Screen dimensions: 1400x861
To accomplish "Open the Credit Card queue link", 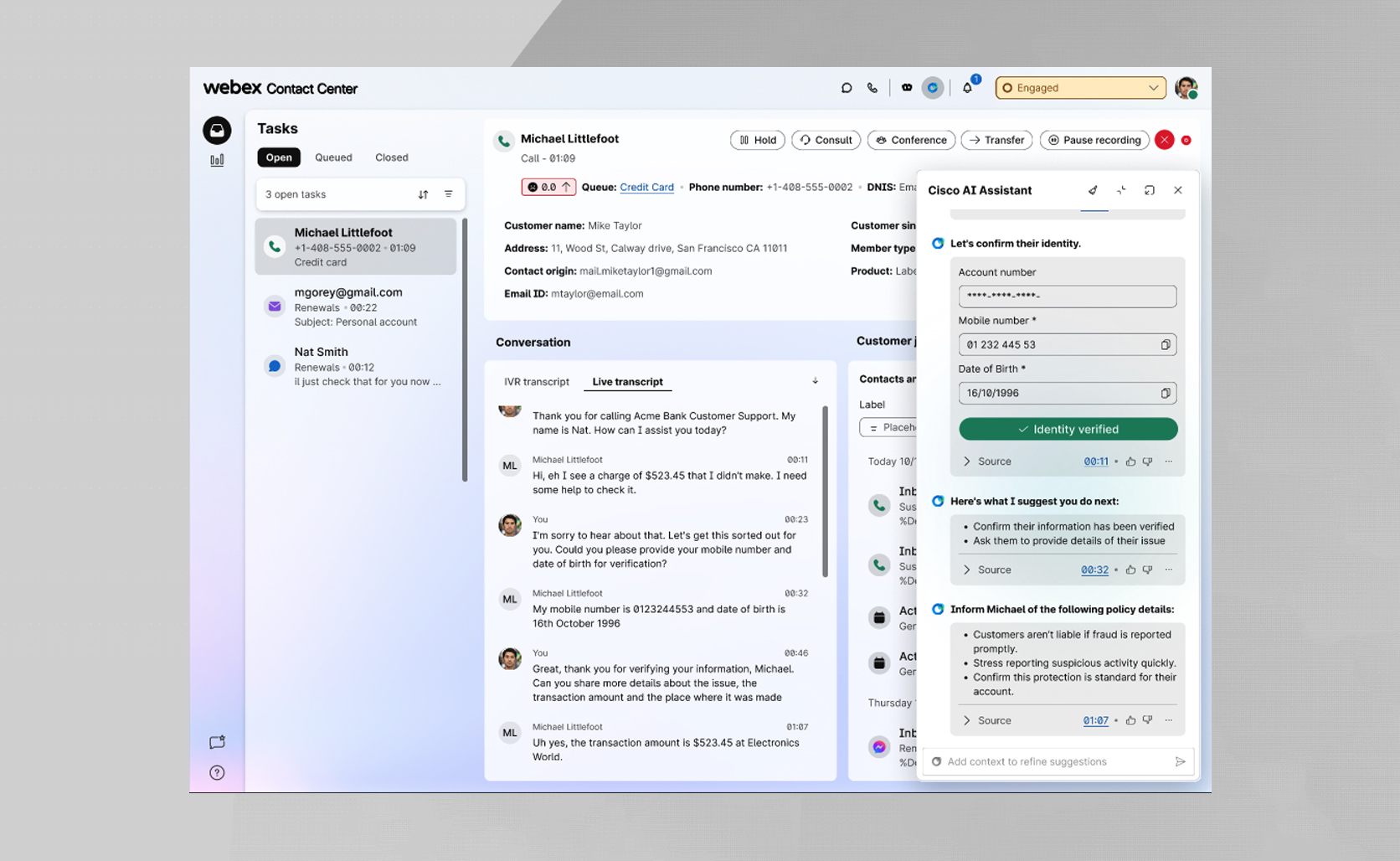I will click(x=646, y=188).
